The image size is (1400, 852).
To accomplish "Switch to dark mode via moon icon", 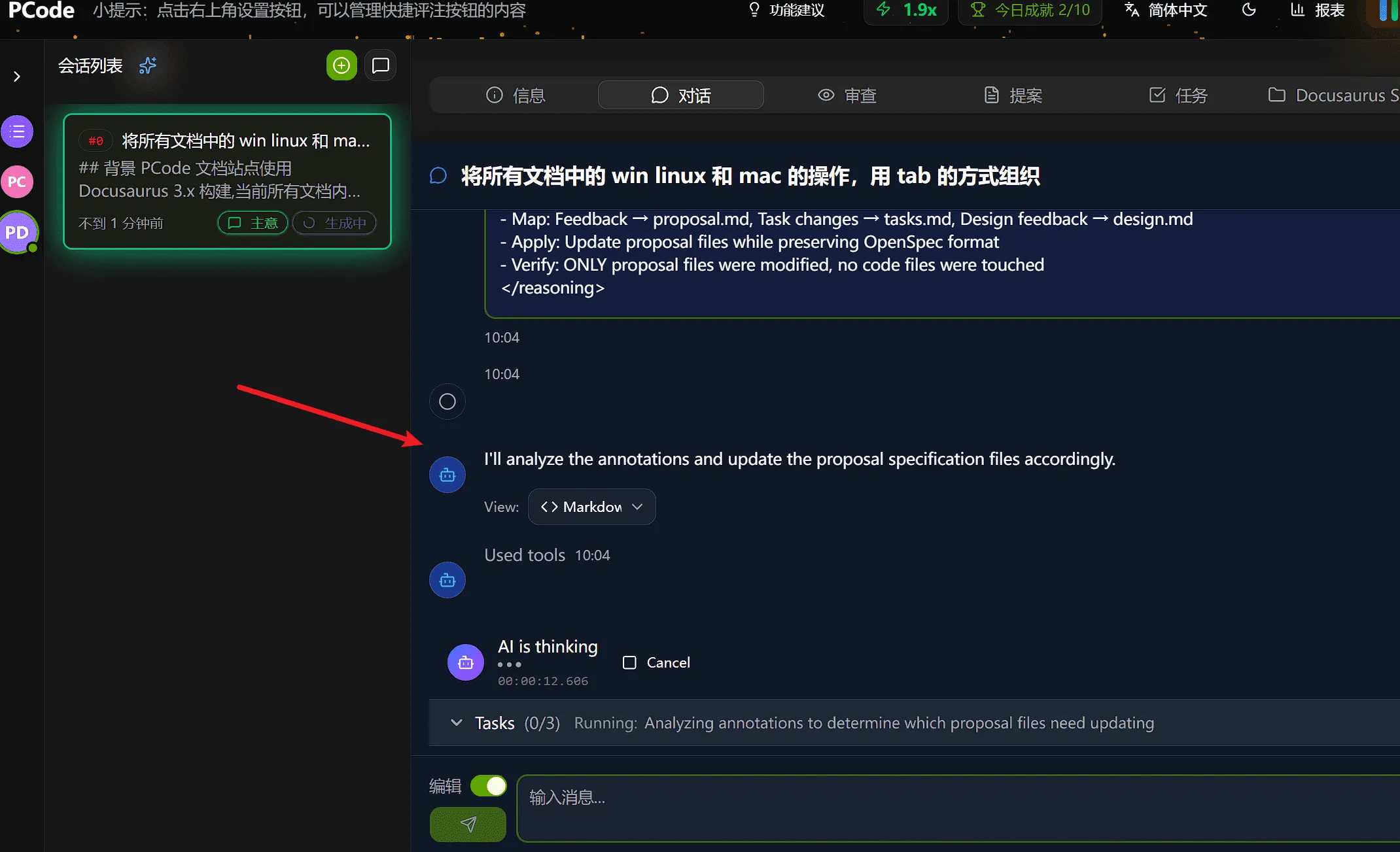I will (1248, 10).
